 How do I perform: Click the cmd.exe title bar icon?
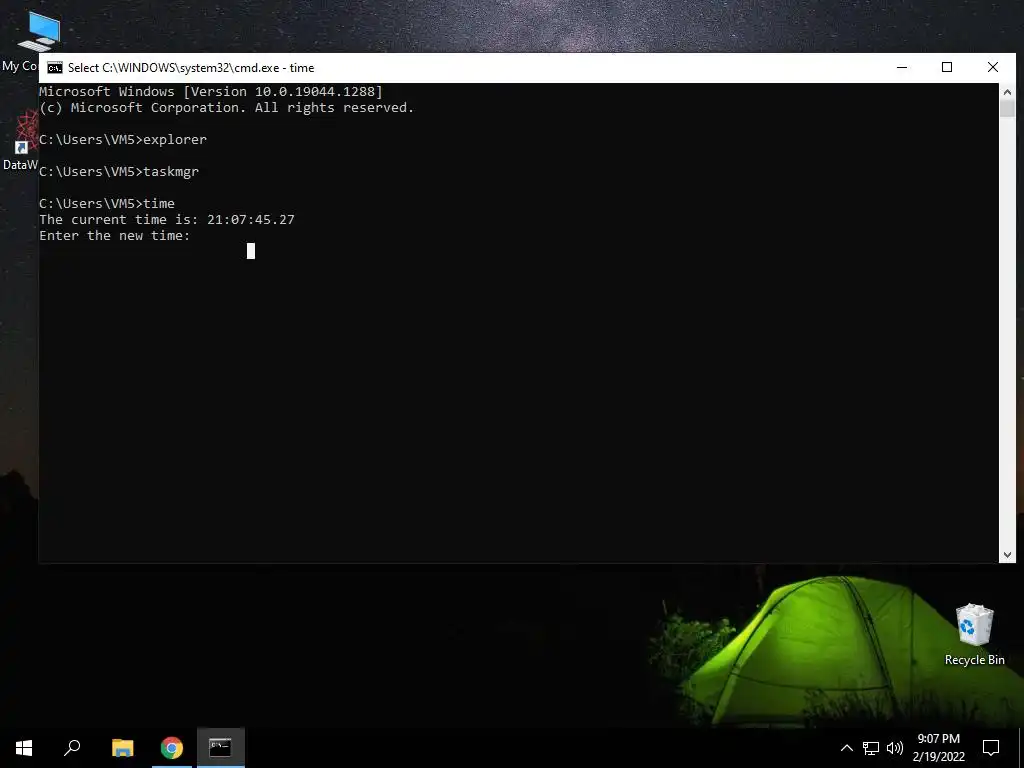point(55,68)
